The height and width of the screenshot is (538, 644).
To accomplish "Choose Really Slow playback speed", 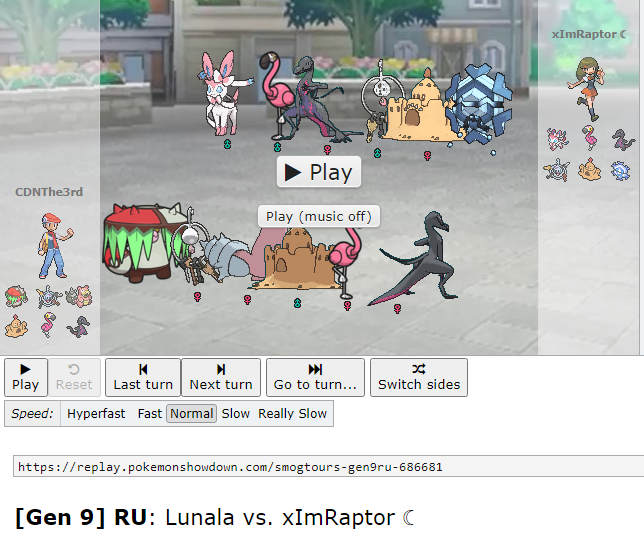I will click(292, 414).
